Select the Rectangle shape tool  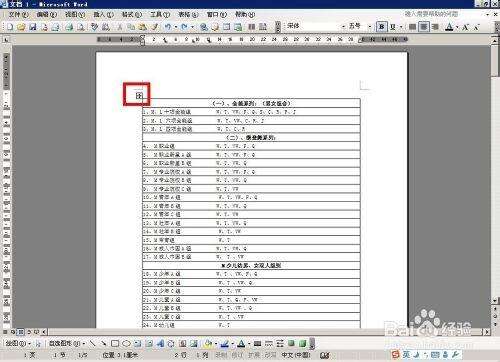coord(115,343)
